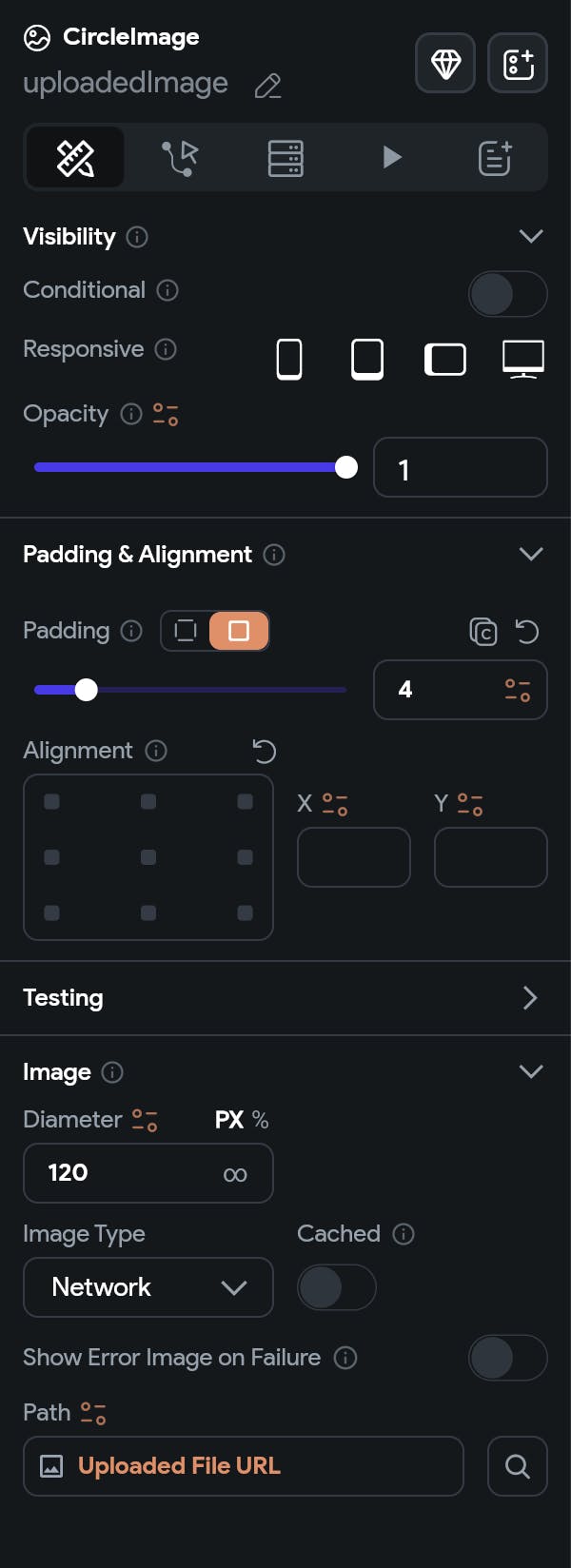Reset Alignment using the undo arrow

click(x=264, y=752)
